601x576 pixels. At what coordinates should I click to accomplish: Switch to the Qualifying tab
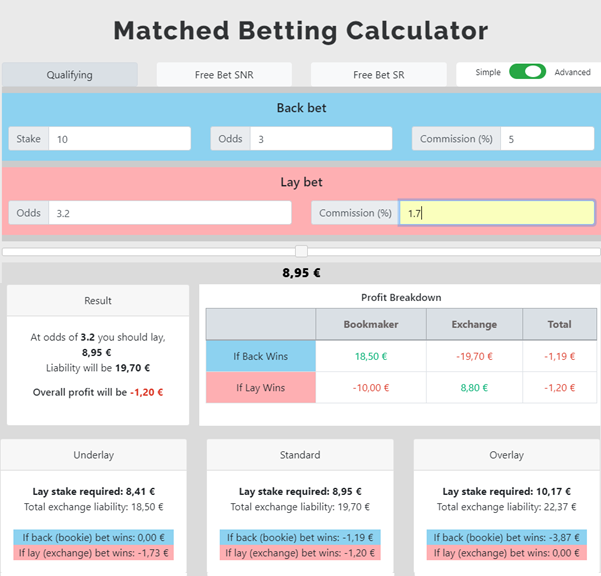click(70, 75)
